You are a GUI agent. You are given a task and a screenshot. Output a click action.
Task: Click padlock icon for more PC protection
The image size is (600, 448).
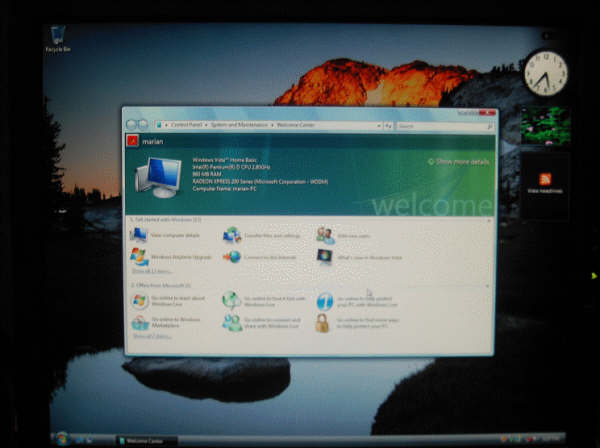322,323
